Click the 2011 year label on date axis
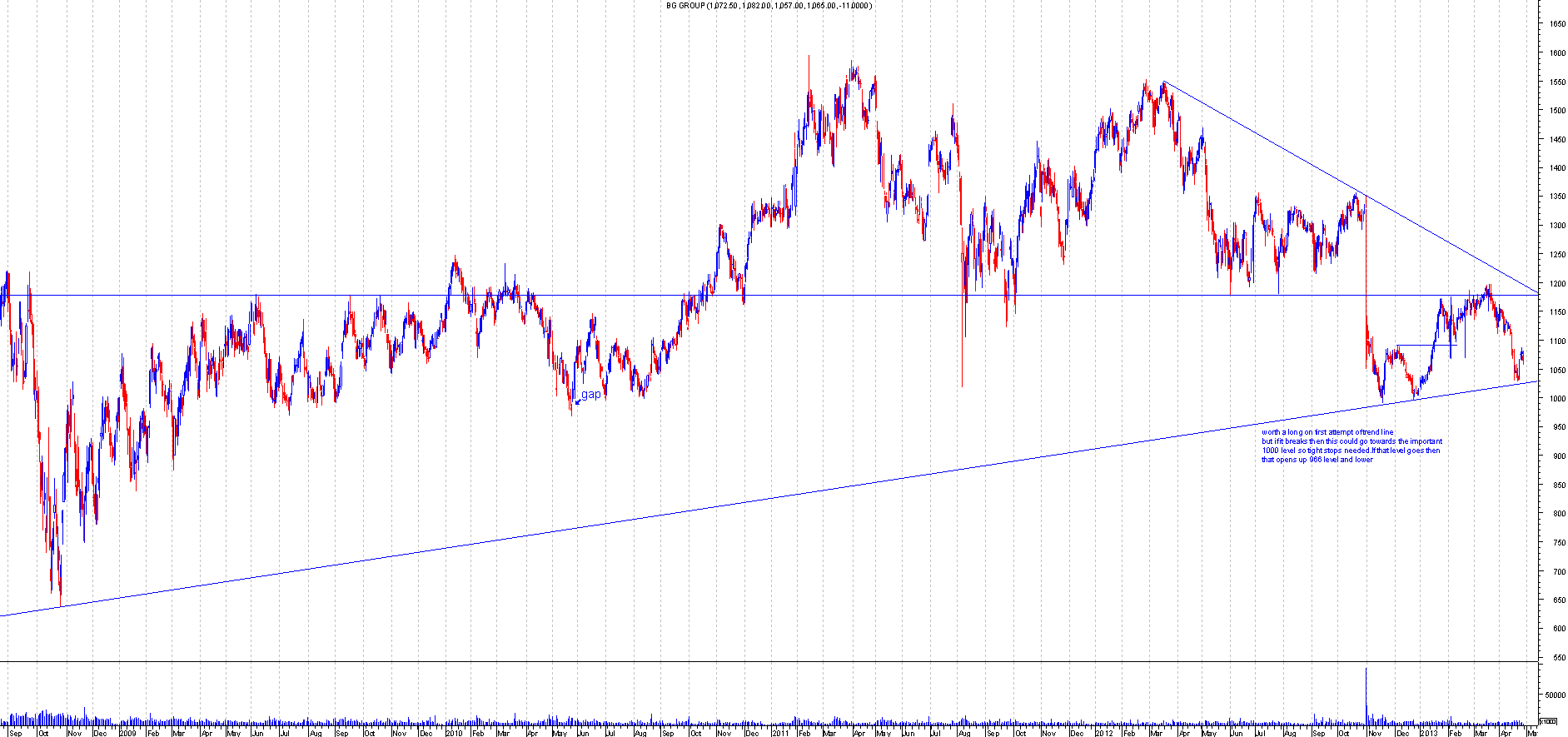The height and width of the screenshot is (737, 1568). 779,733
